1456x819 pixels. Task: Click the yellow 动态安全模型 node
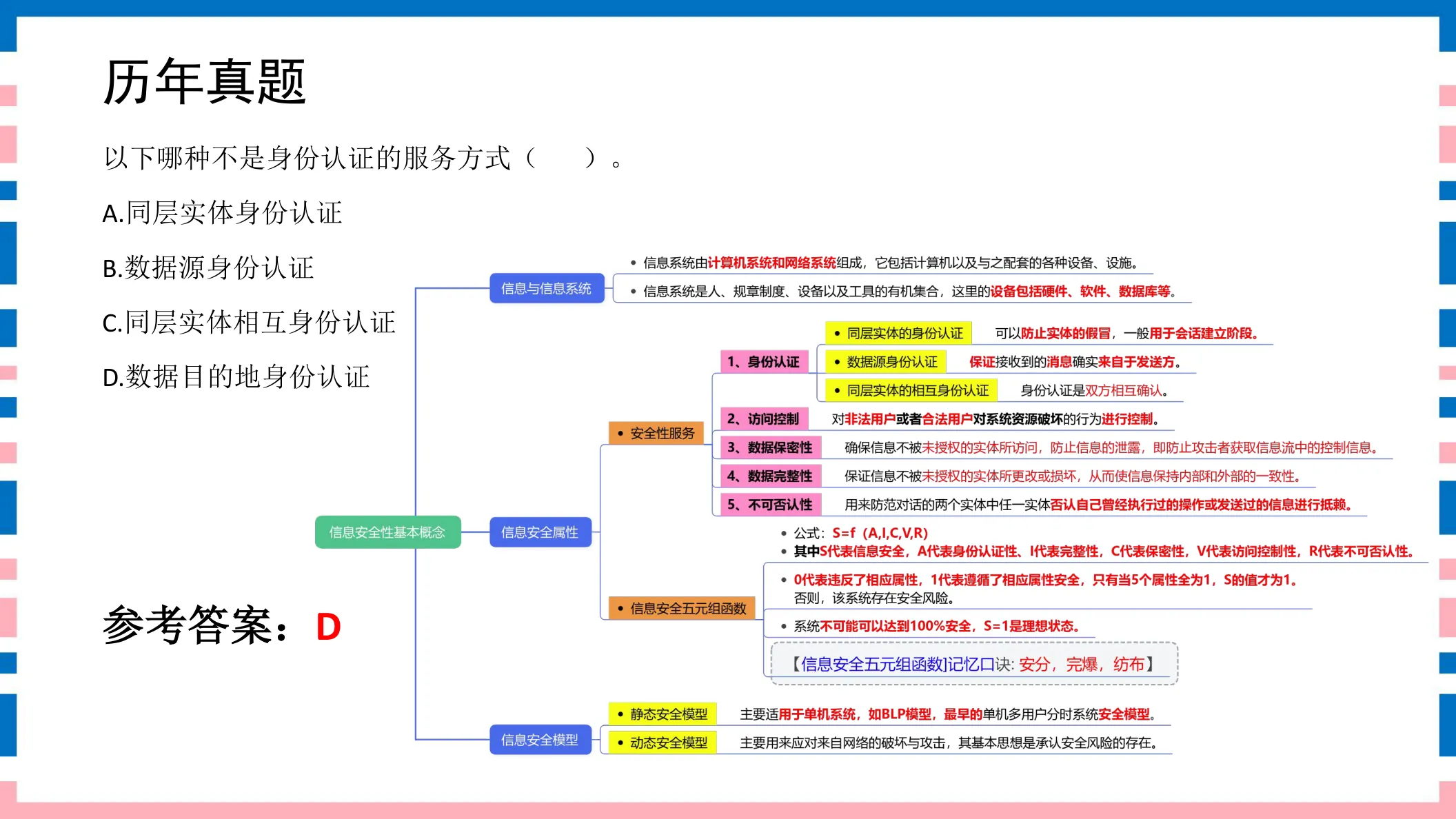pyautogui.click(x=663, y=742)
